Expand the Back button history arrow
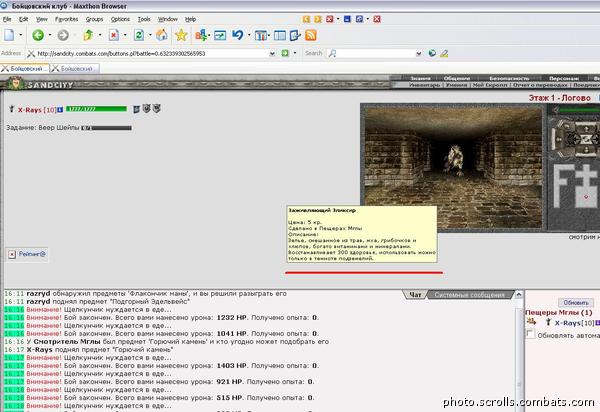Image resolution: width=600 pixels, height=412 pixels. point(50,35)
